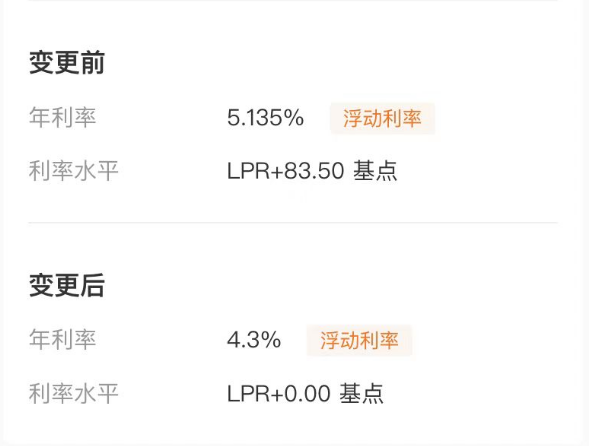Tap the 基点 text after 0.00
Viewport: 589px width, 446px height.
(x=361, y=394)
